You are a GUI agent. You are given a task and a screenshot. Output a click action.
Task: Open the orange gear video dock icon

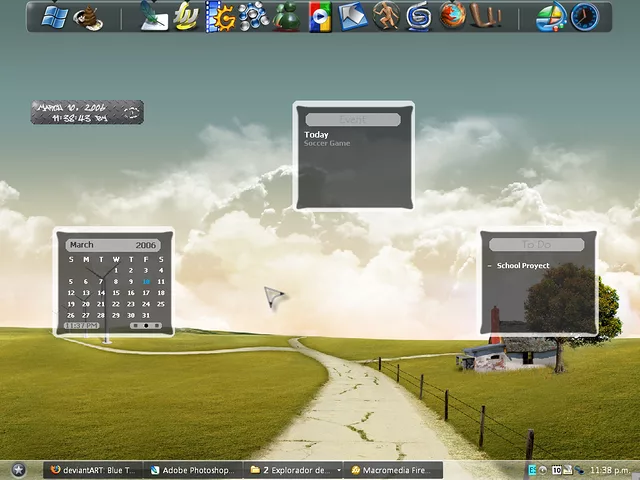[220, 17]
